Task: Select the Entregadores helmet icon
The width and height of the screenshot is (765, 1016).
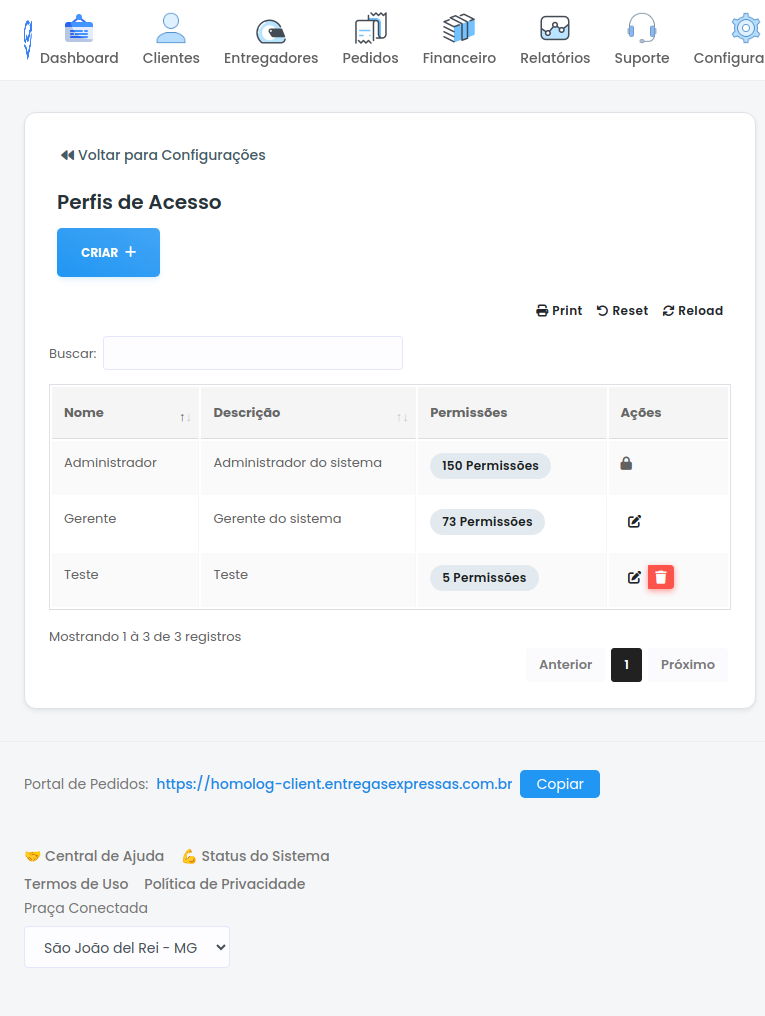Action: pos(270,28)
